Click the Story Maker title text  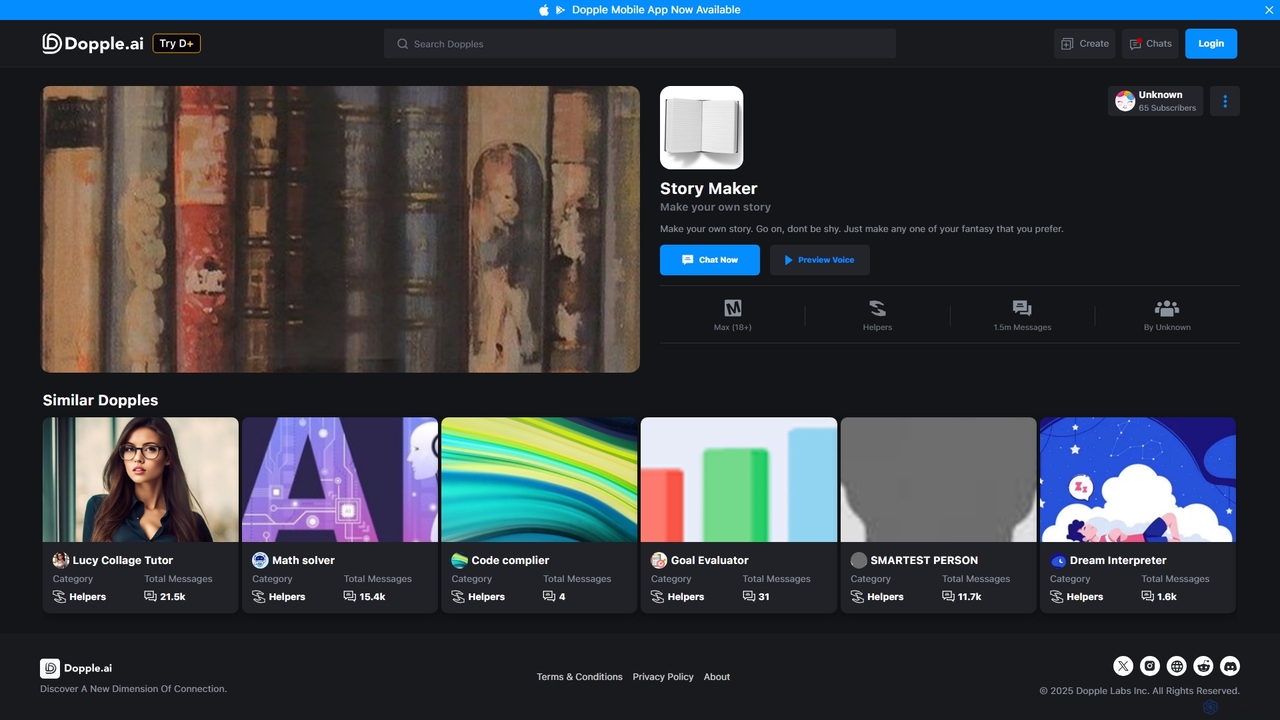[x=709, y=188]
